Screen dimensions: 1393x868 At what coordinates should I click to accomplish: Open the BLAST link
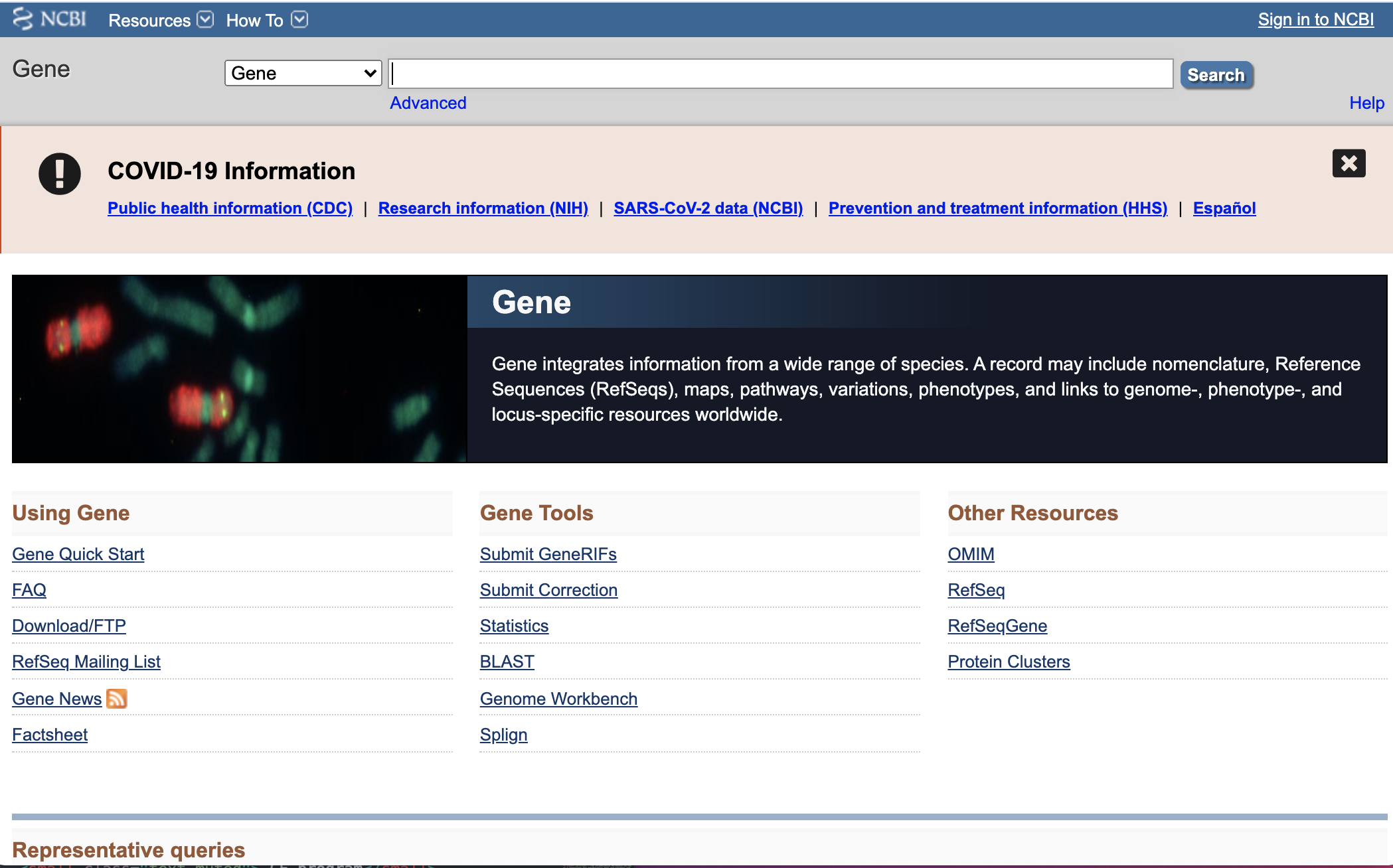pos(507,662)
